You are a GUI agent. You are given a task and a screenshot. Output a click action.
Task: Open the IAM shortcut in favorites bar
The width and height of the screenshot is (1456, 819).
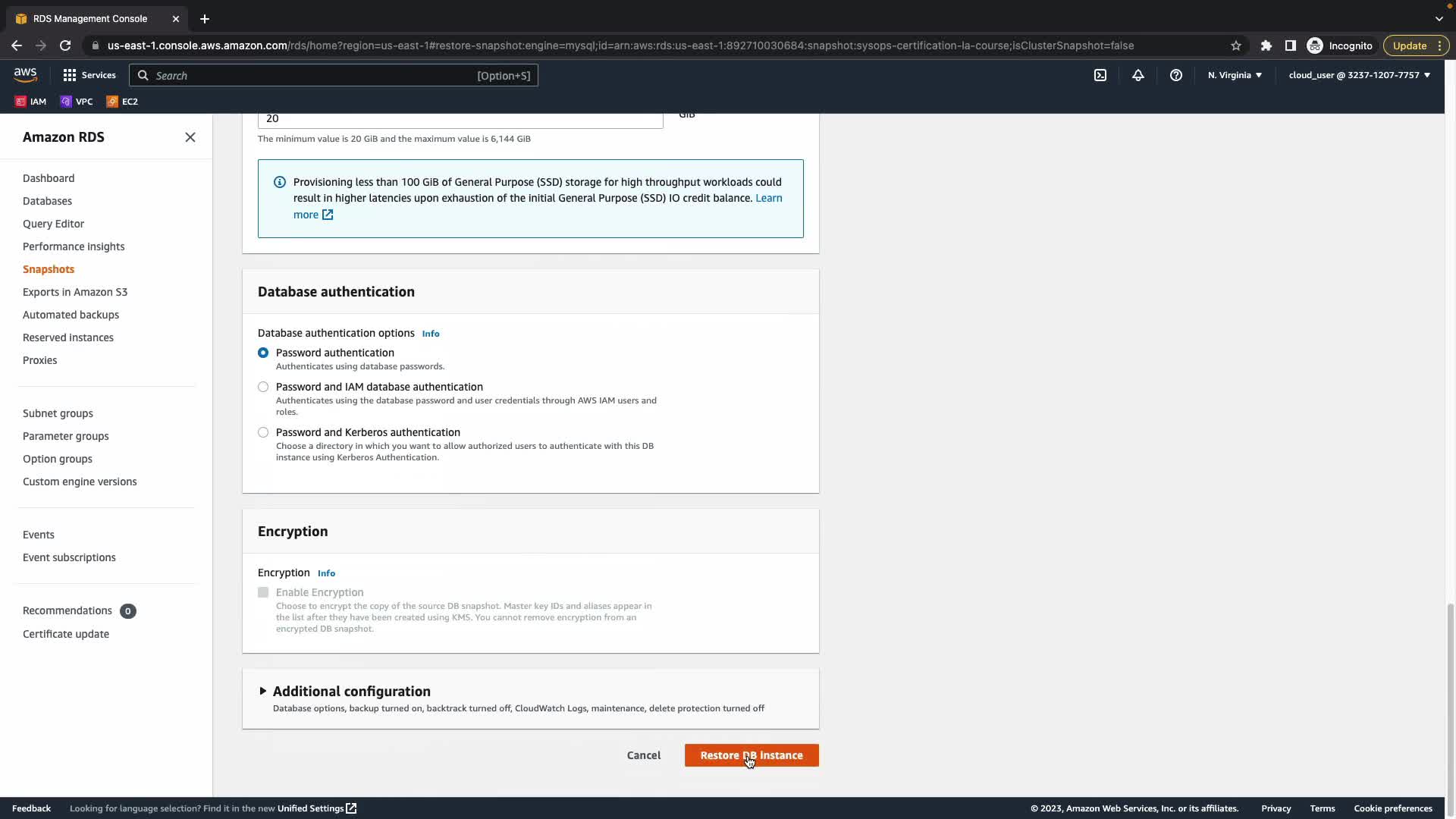[x=30, y=102]
